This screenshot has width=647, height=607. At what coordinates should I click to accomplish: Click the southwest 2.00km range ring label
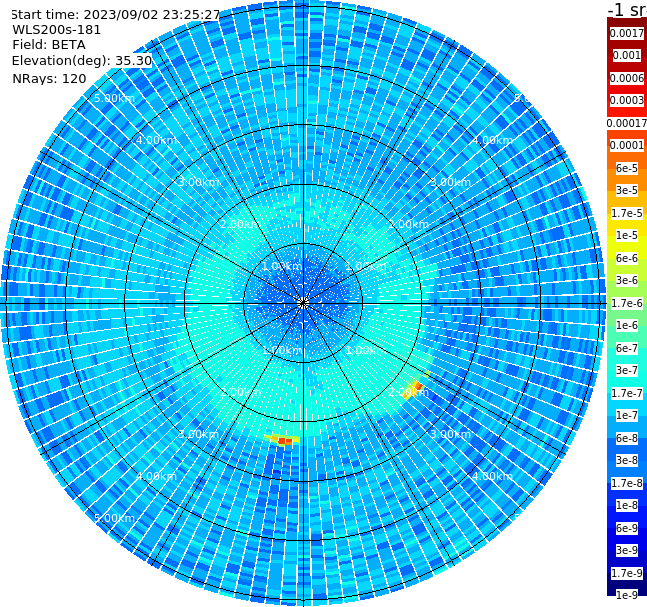(x=241, y=392)
